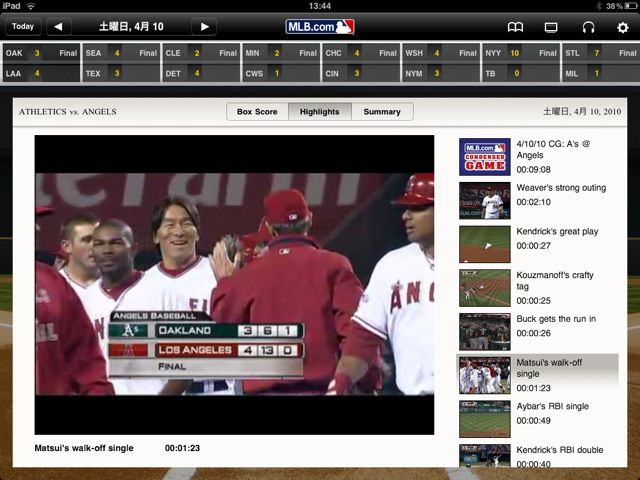Select SEA vs TEX scoreboard game

(121, 63)
